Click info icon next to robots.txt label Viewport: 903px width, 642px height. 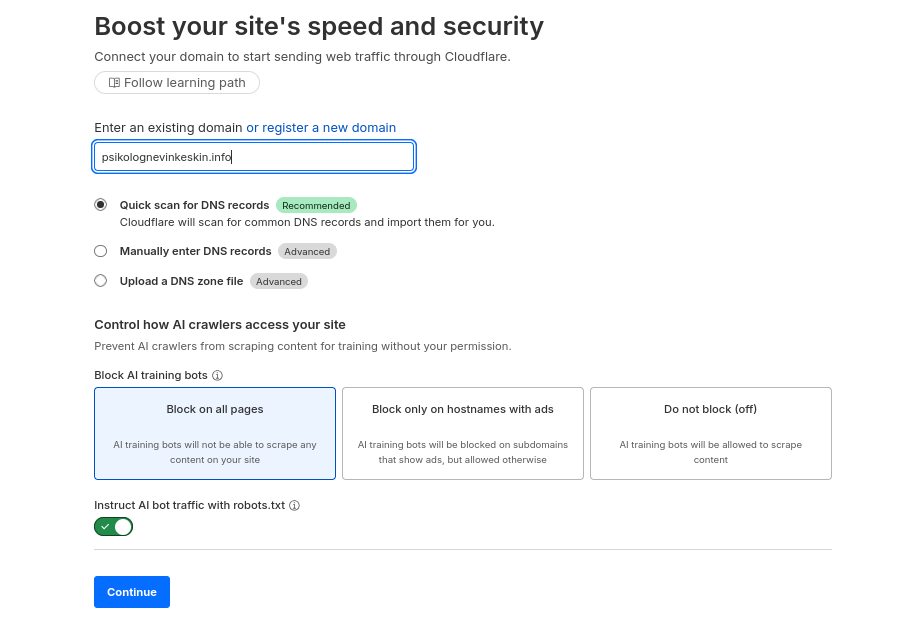point(294,506)
